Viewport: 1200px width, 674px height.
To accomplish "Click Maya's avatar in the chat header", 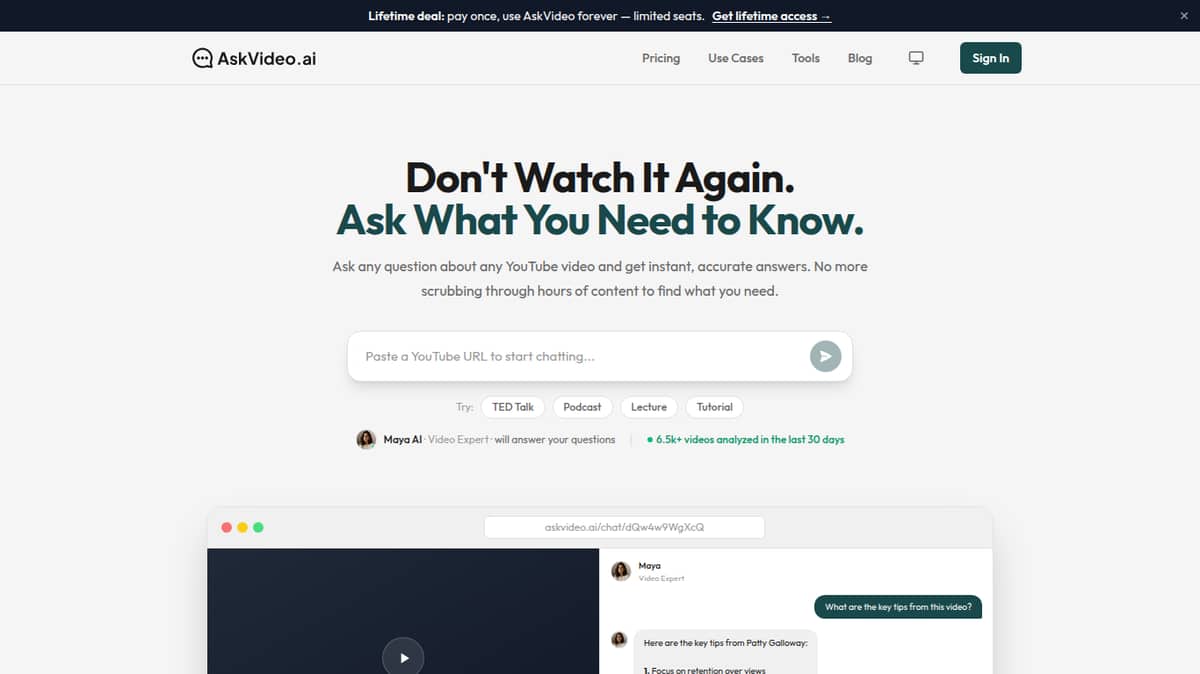I will [x=621, y=571].
